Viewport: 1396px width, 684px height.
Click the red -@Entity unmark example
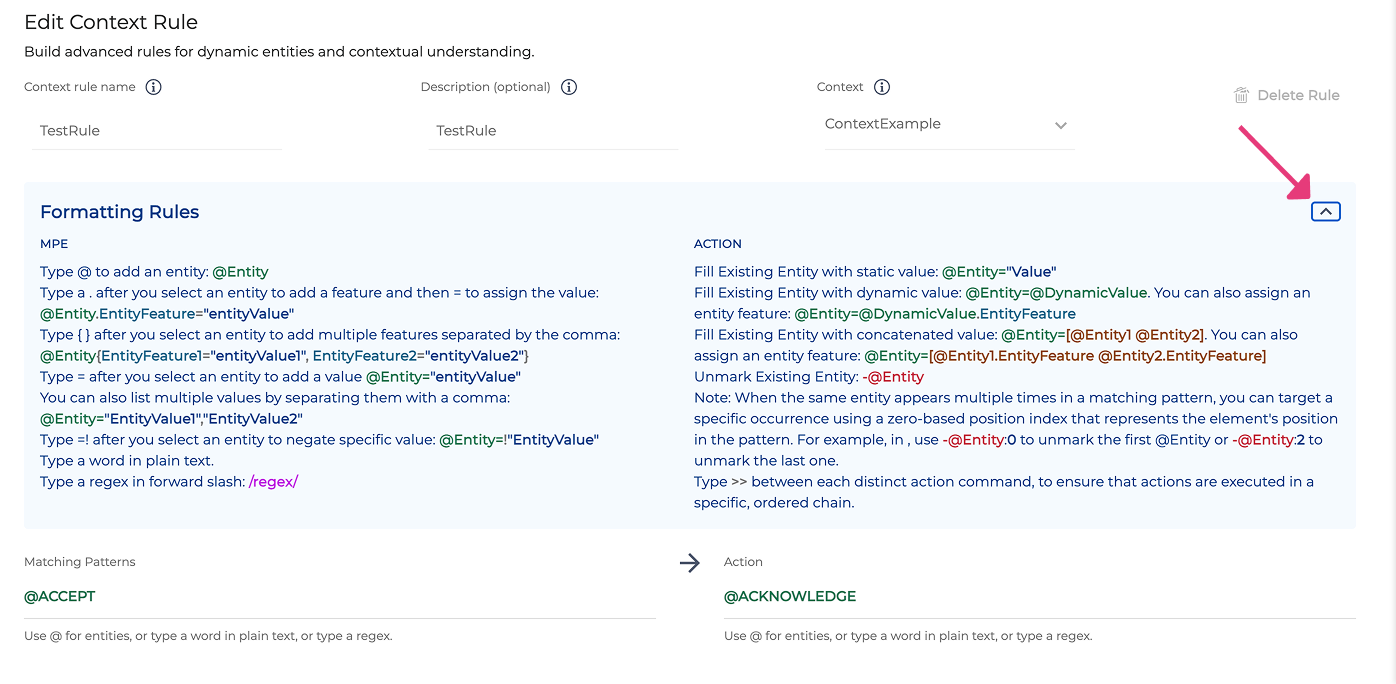[892, 377]
